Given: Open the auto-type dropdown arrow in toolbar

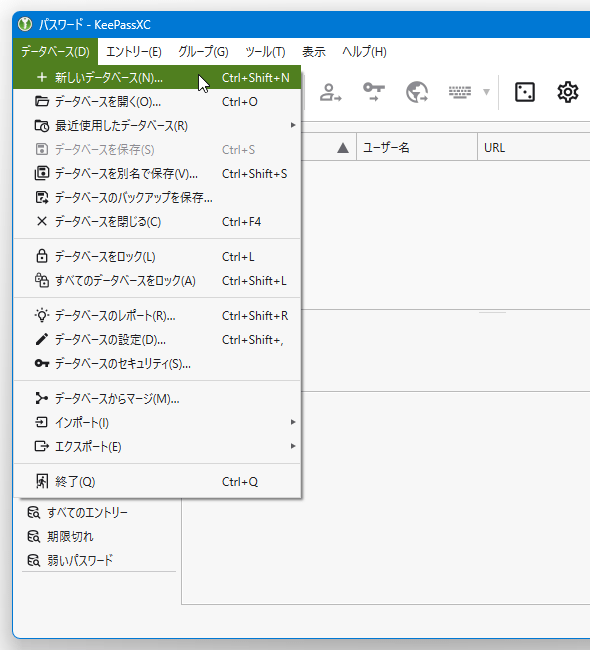Looking at the screenshot, I should click(486, 92).
